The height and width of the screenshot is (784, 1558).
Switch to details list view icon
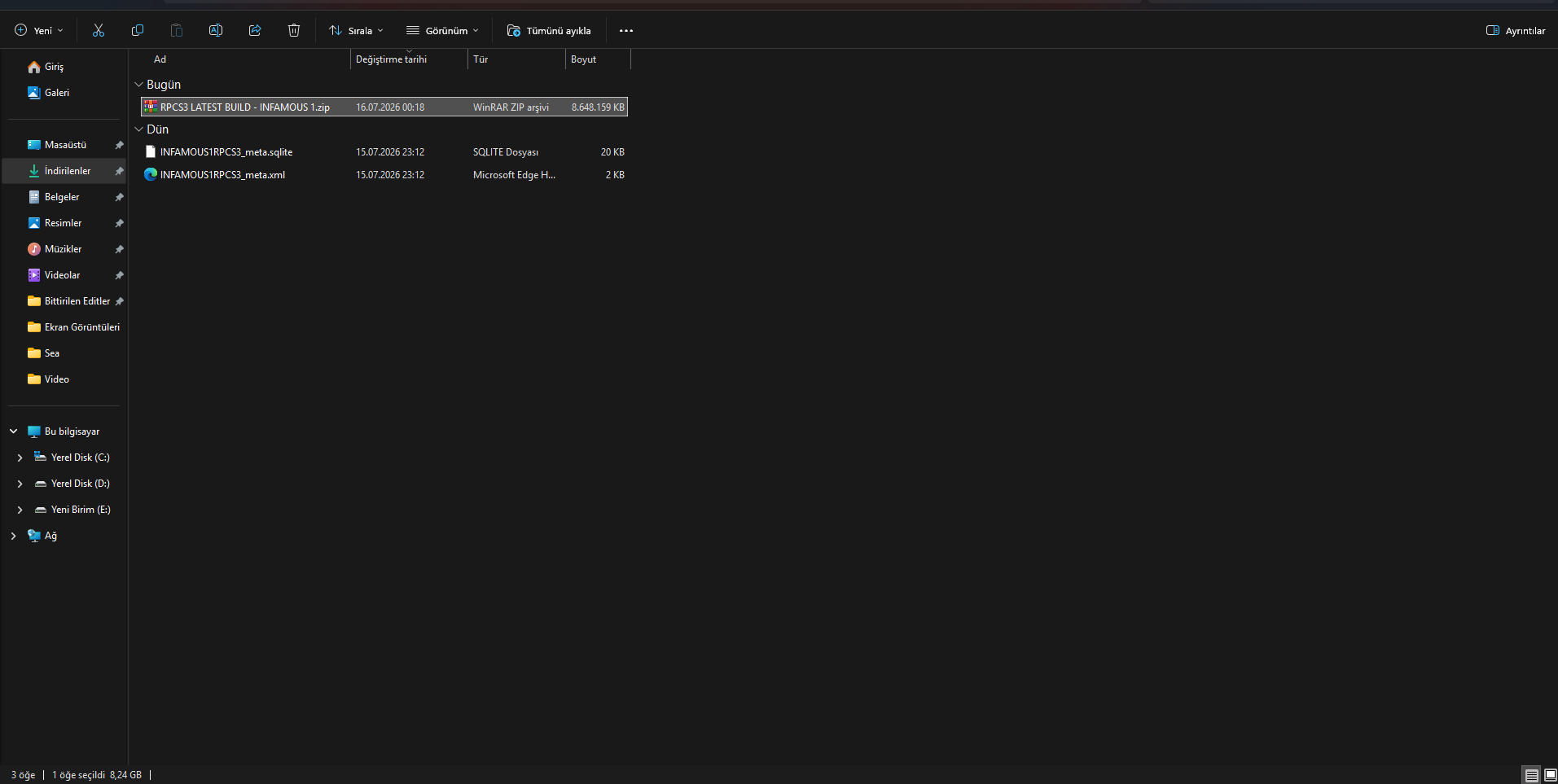[1532, 775]
